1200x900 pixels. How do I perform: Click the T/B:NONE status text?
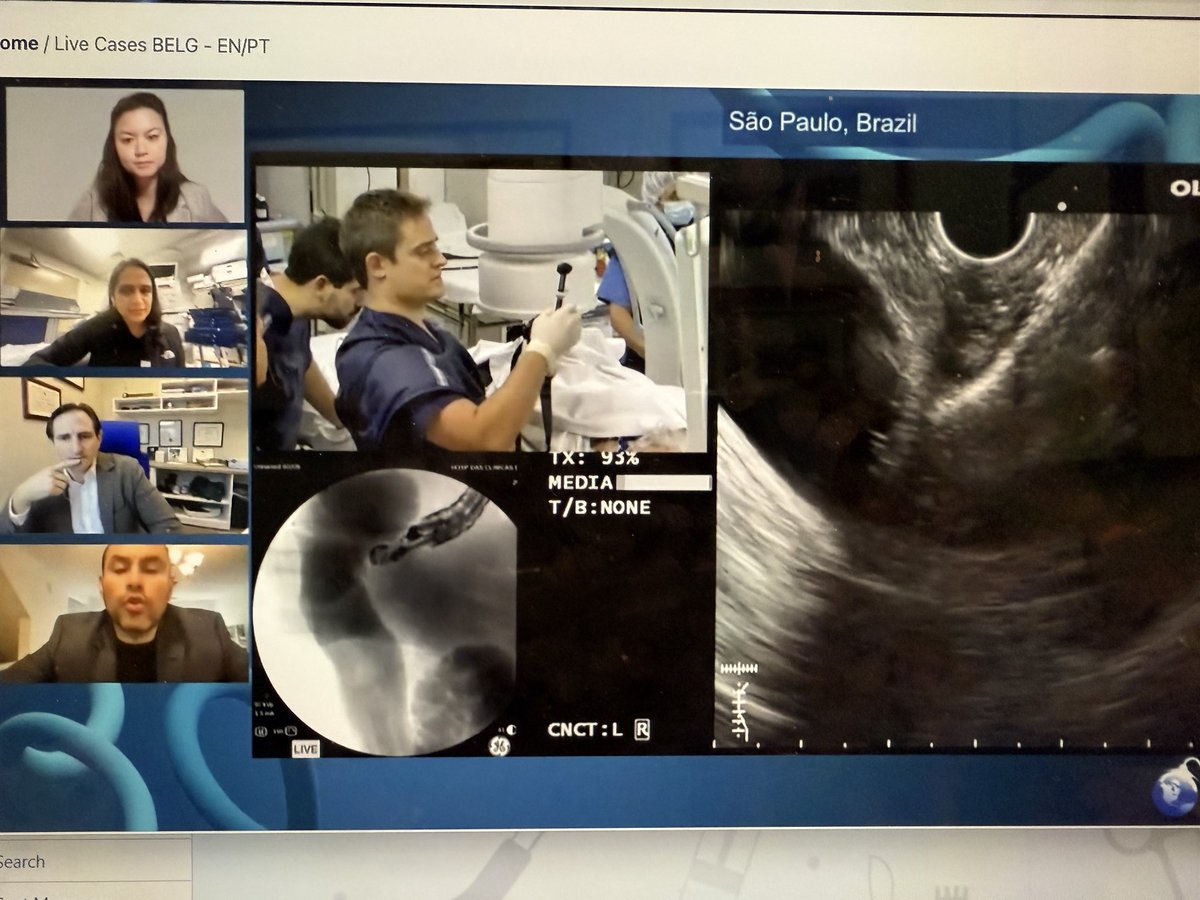coord(599,507)
